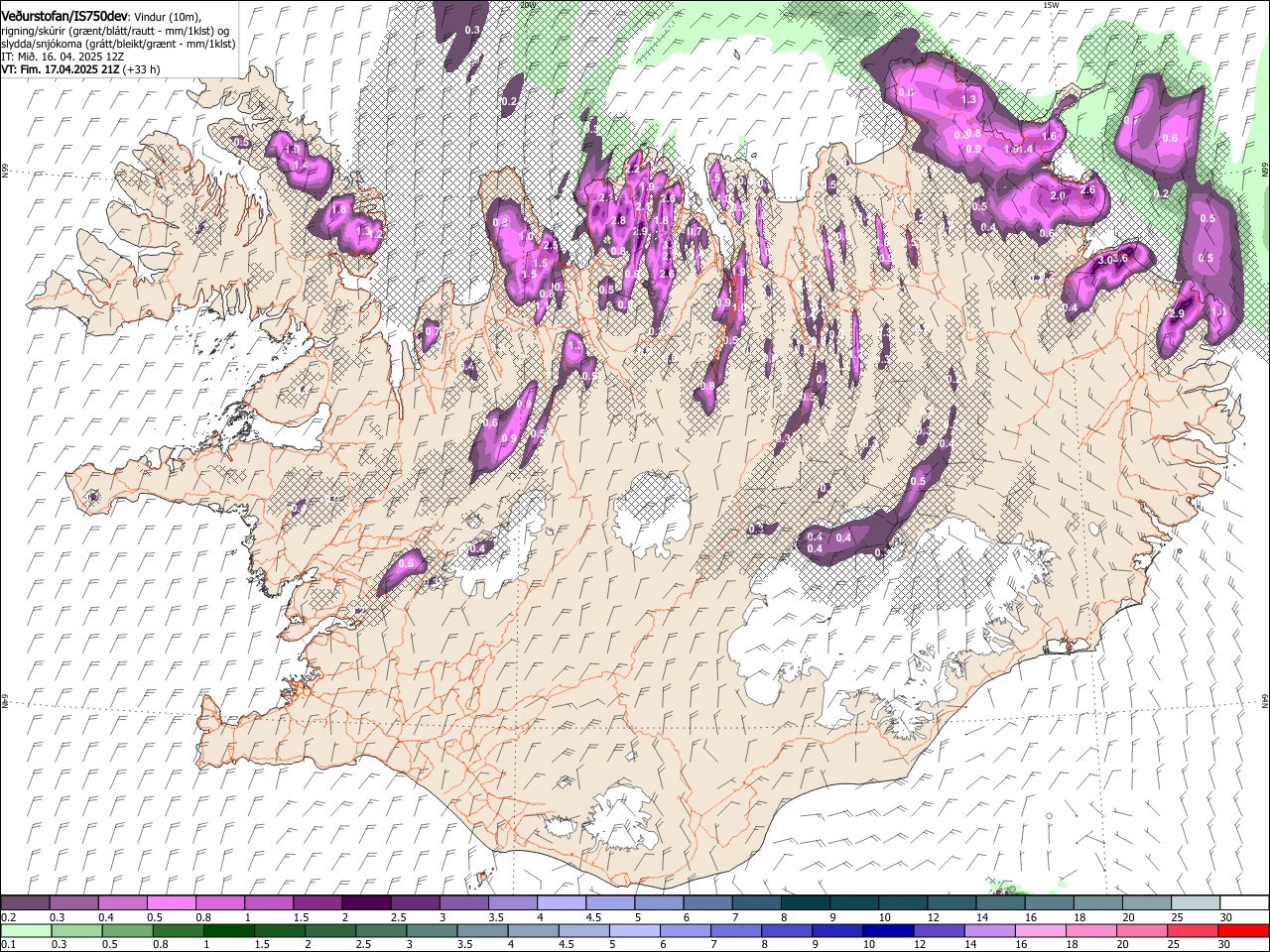
Task: Click the dusky purple 0.2 snow legend swatch
Action: tap(25, 903)
